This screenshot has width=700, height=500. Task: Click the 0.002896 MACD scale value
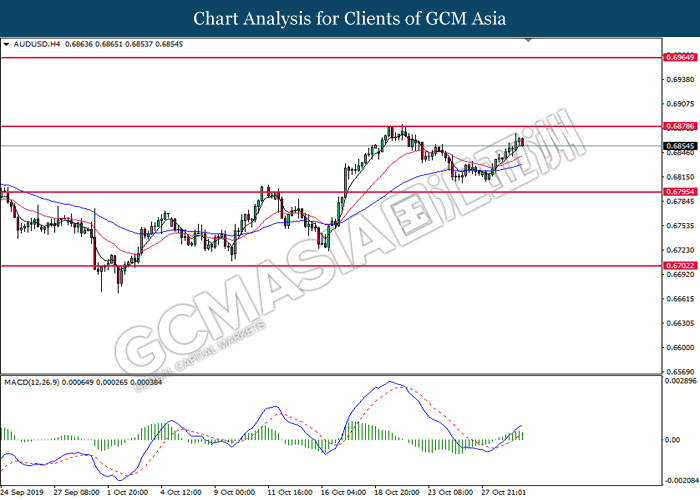pos(680,353)
